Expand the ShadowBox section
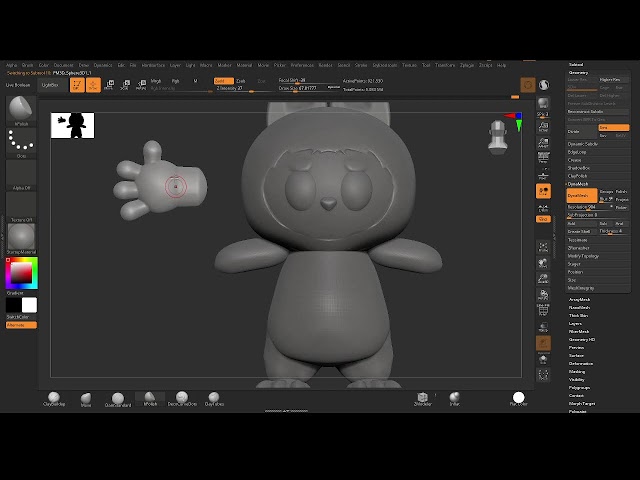640x480 pixels. pyautogui.click(x=579, y=168)
